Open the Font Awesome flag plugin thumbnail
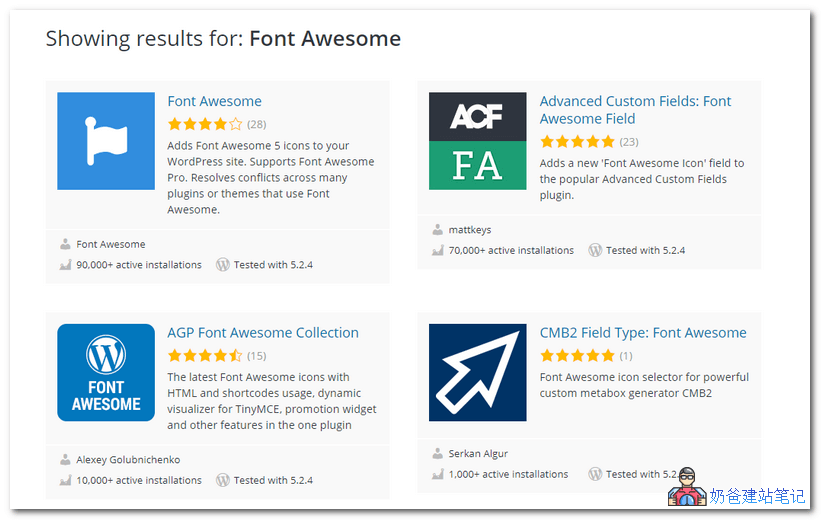Screen dimensions: 821x520 pyautogui.click(x=106, y=141)
